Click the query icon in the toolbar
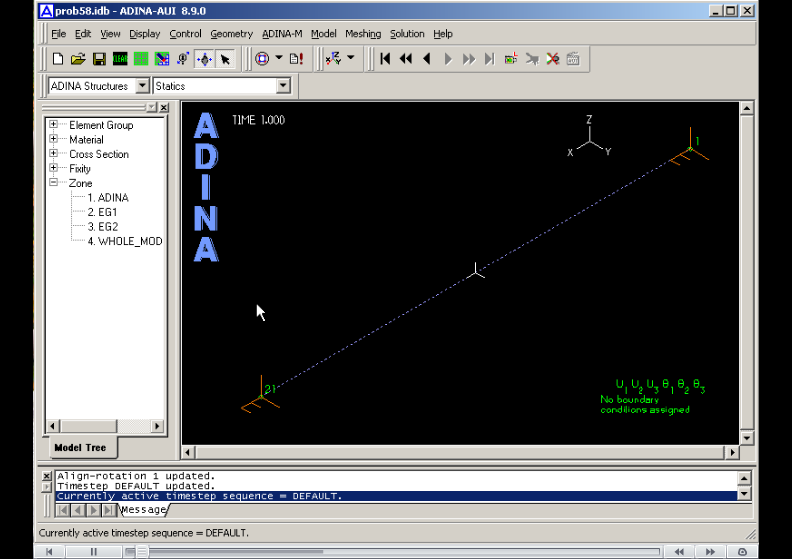Viewport: 792px width, 559px height. 183,59
